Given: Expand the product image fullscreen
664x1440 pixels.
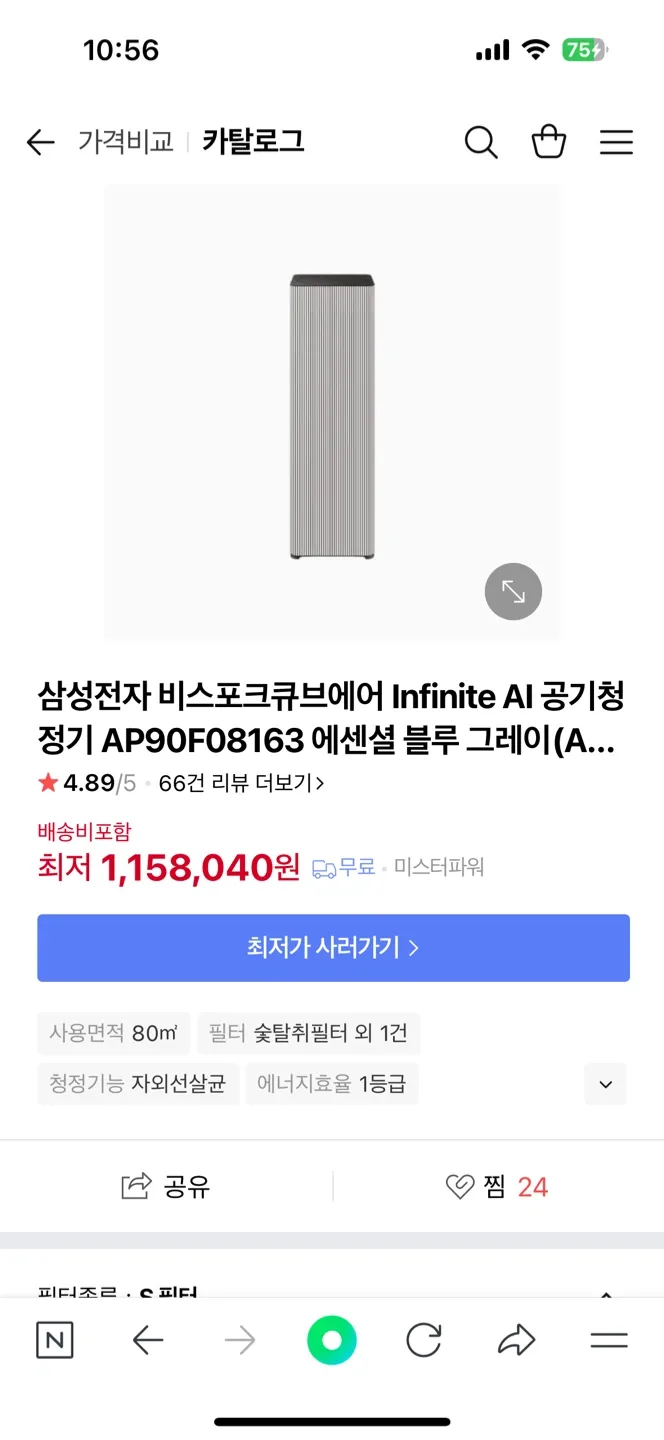Looking at the screenshot, I should (513, 592).
